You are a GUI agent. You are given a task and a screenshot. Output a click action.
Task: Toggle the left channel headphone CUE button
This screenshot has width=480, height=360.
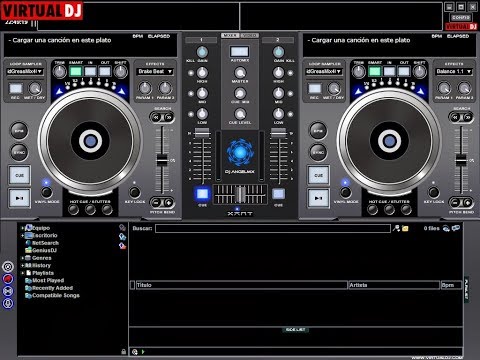click(202, 194)
